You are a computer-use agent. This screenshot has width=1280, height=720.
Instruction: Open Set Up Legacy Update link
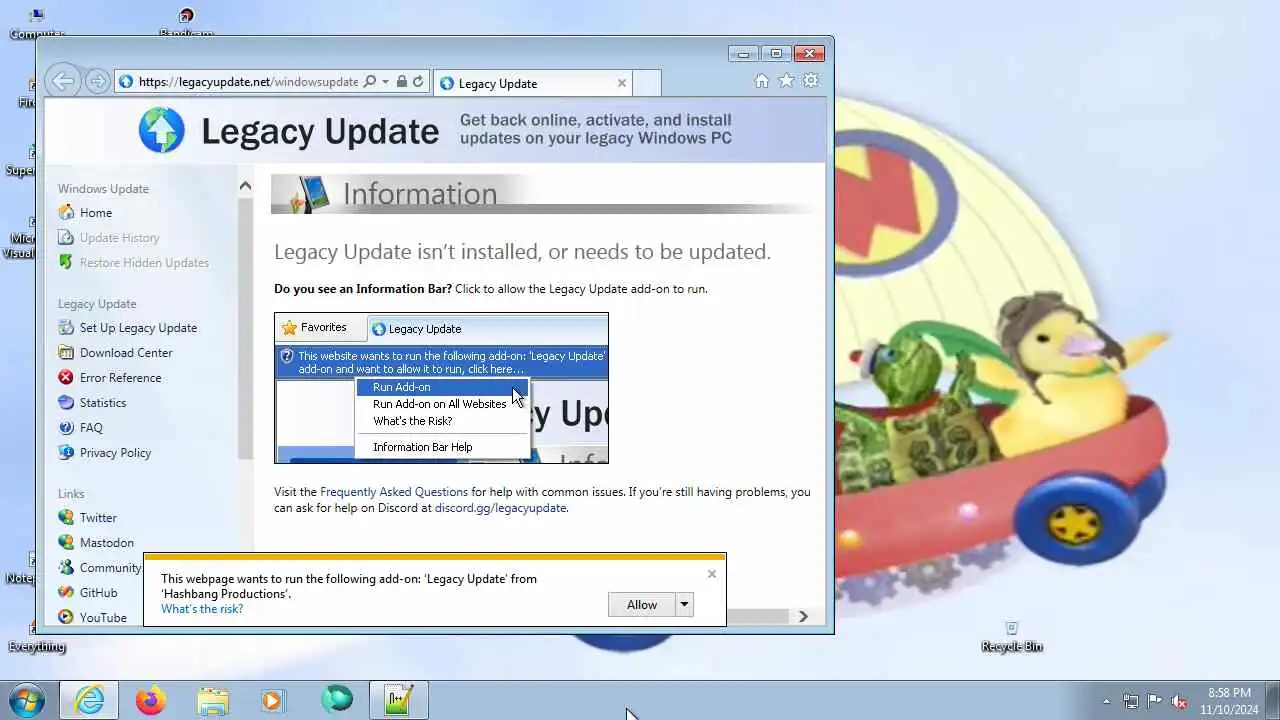pyautogui.click(x=138, y=328)
